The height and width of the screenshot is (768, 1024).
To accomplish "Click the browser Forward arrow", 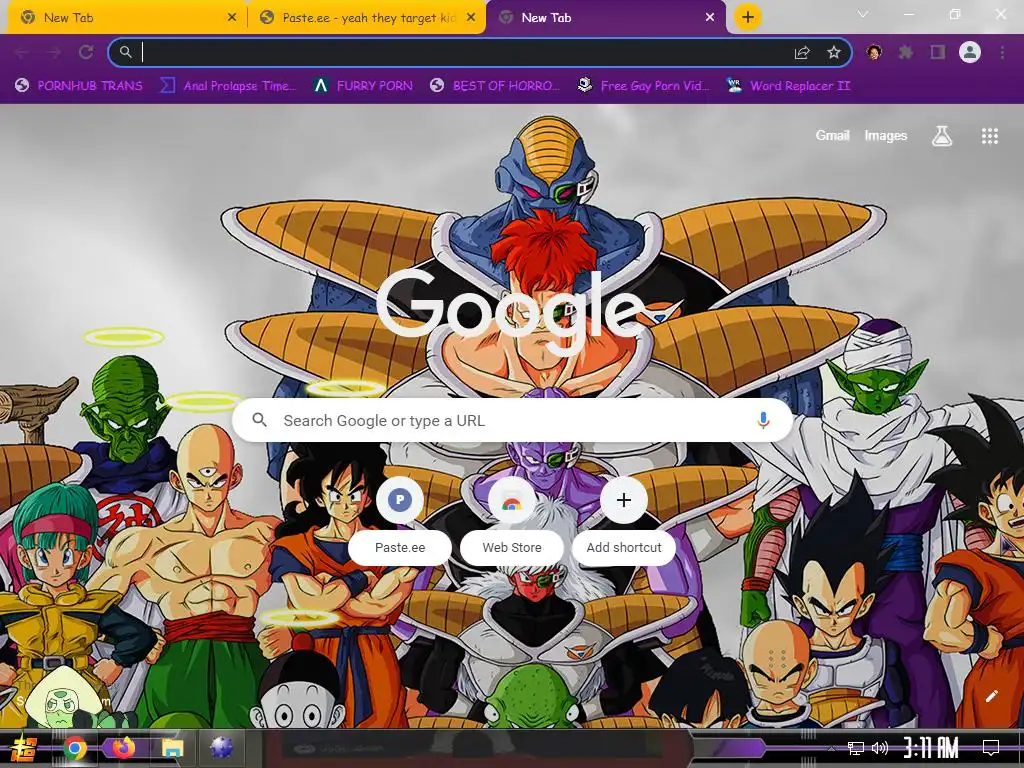I will [54, 52].
